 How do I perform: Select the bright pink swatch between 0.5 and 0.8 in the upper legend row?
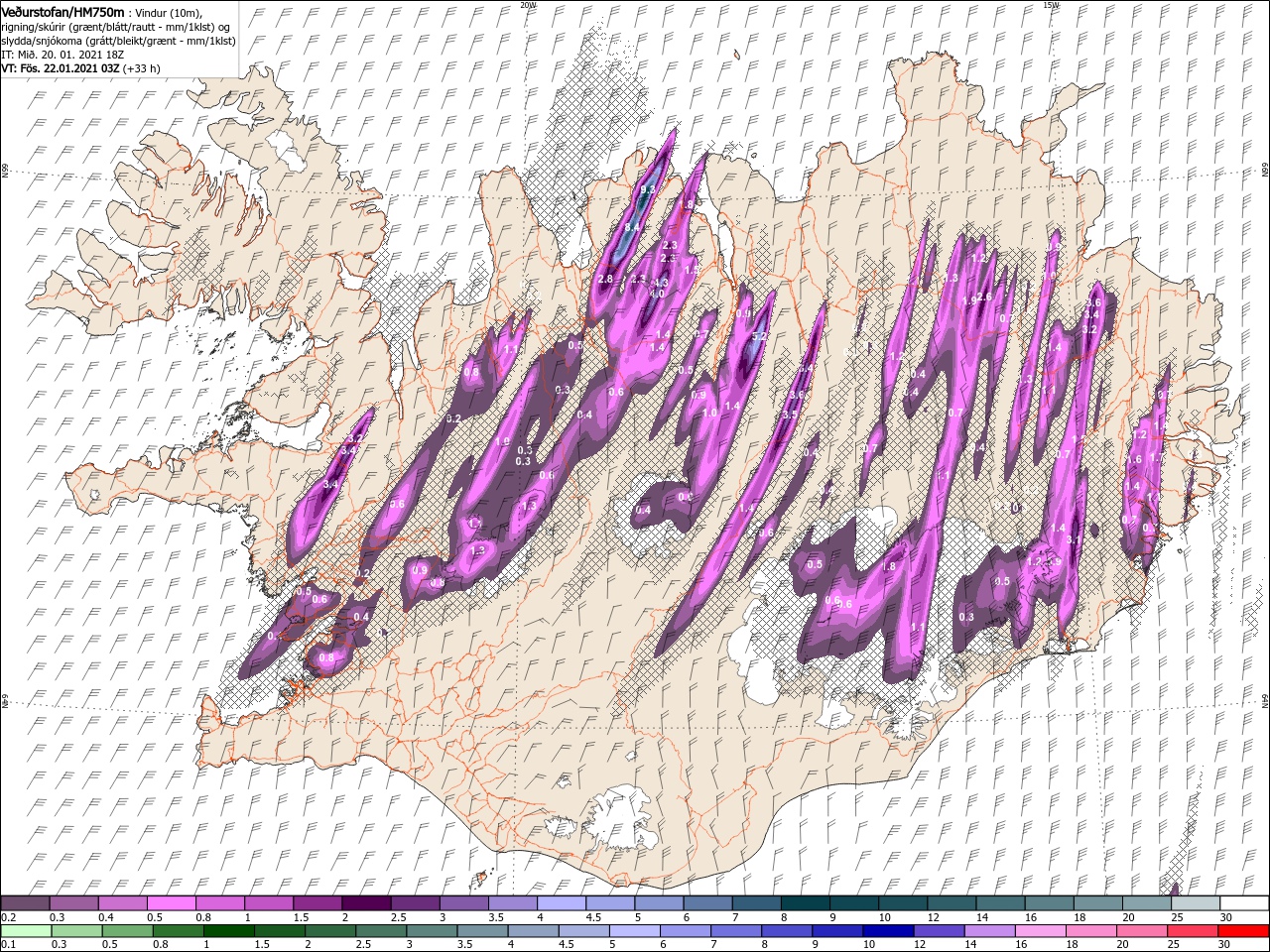pyautogui.click(x=172, y=903)
